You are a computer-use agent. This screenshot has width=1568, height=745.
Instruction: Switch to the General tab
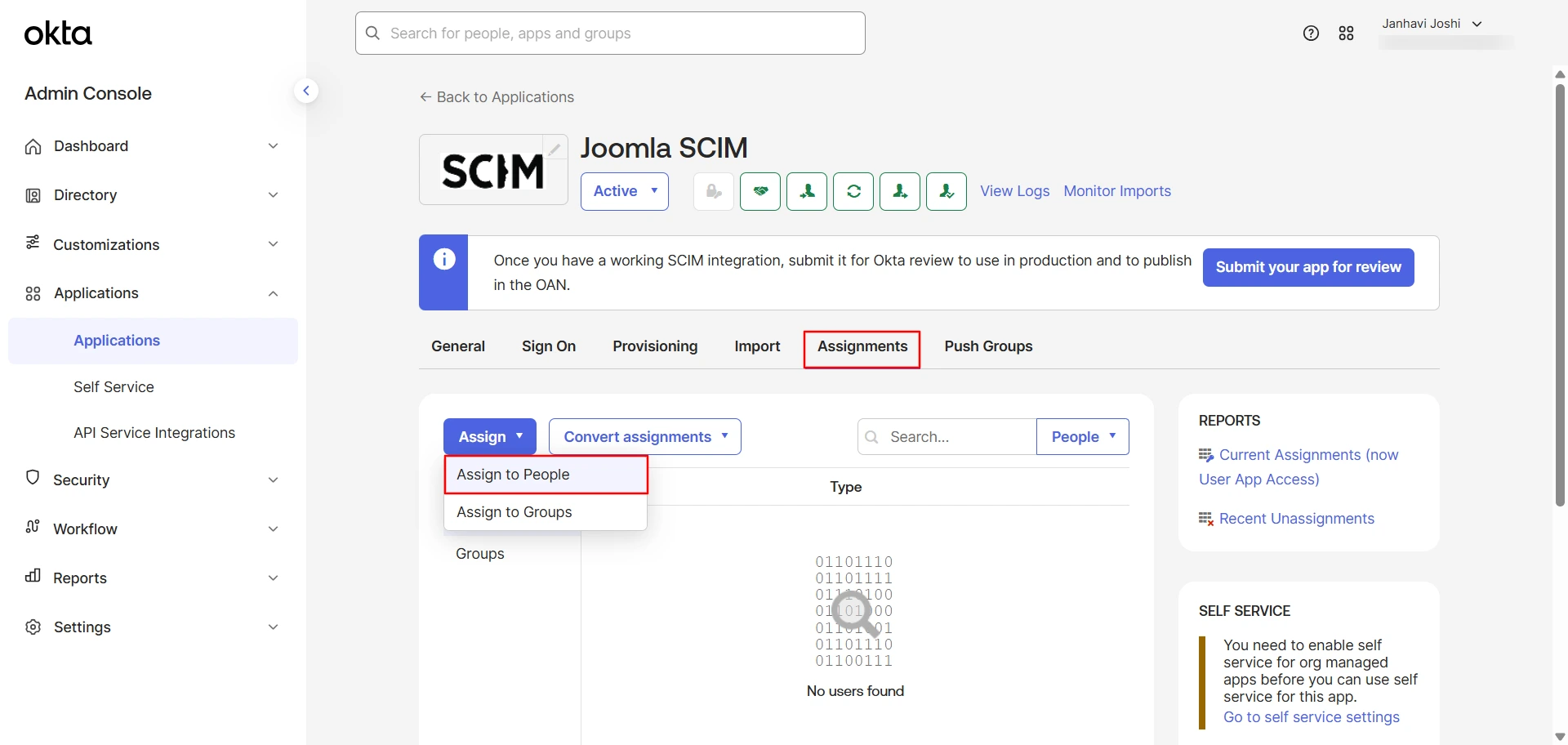[x=458, y=346]
